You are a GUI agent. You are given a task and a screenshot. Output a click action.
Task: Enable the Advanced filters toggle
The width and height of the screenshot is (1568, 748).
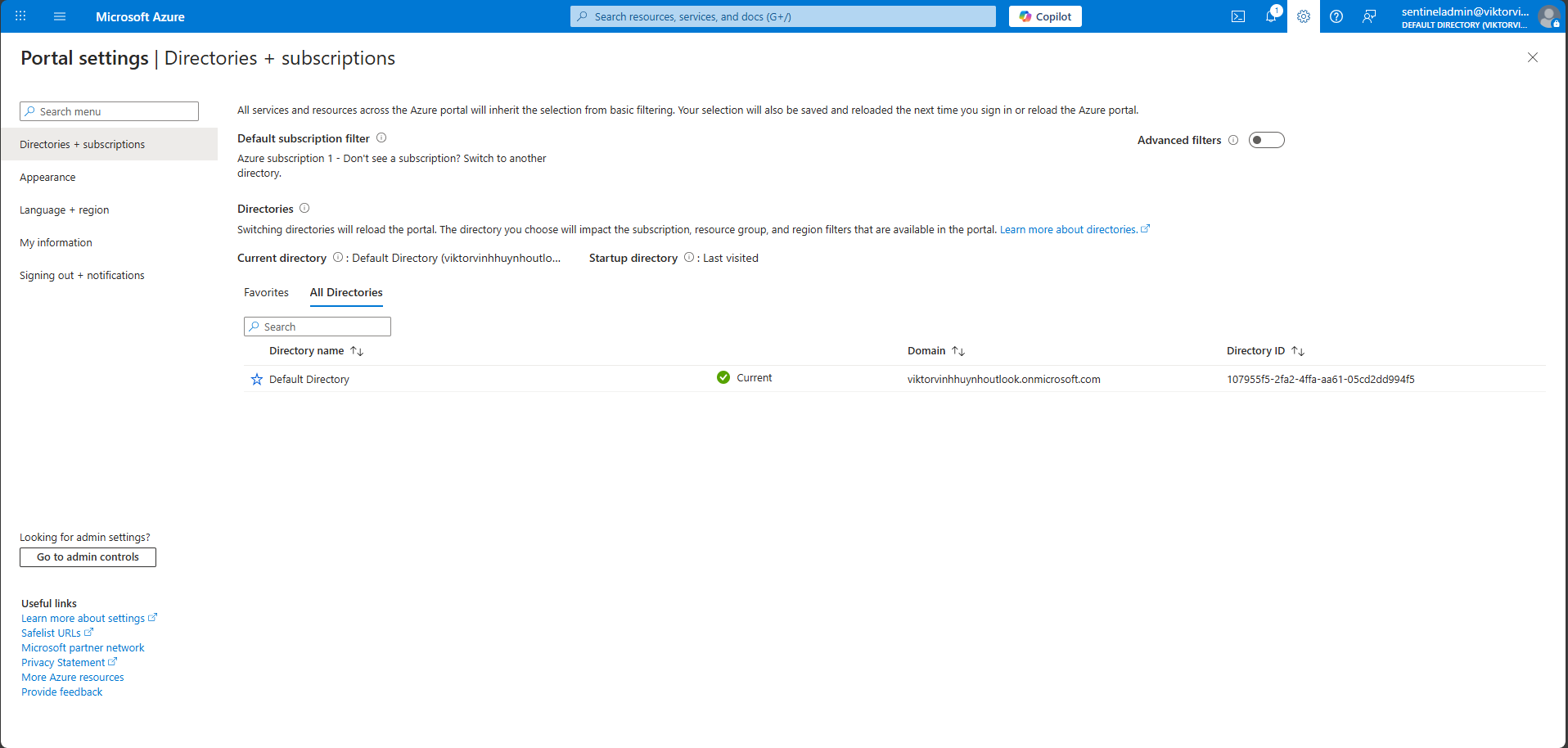[1267, 140]
